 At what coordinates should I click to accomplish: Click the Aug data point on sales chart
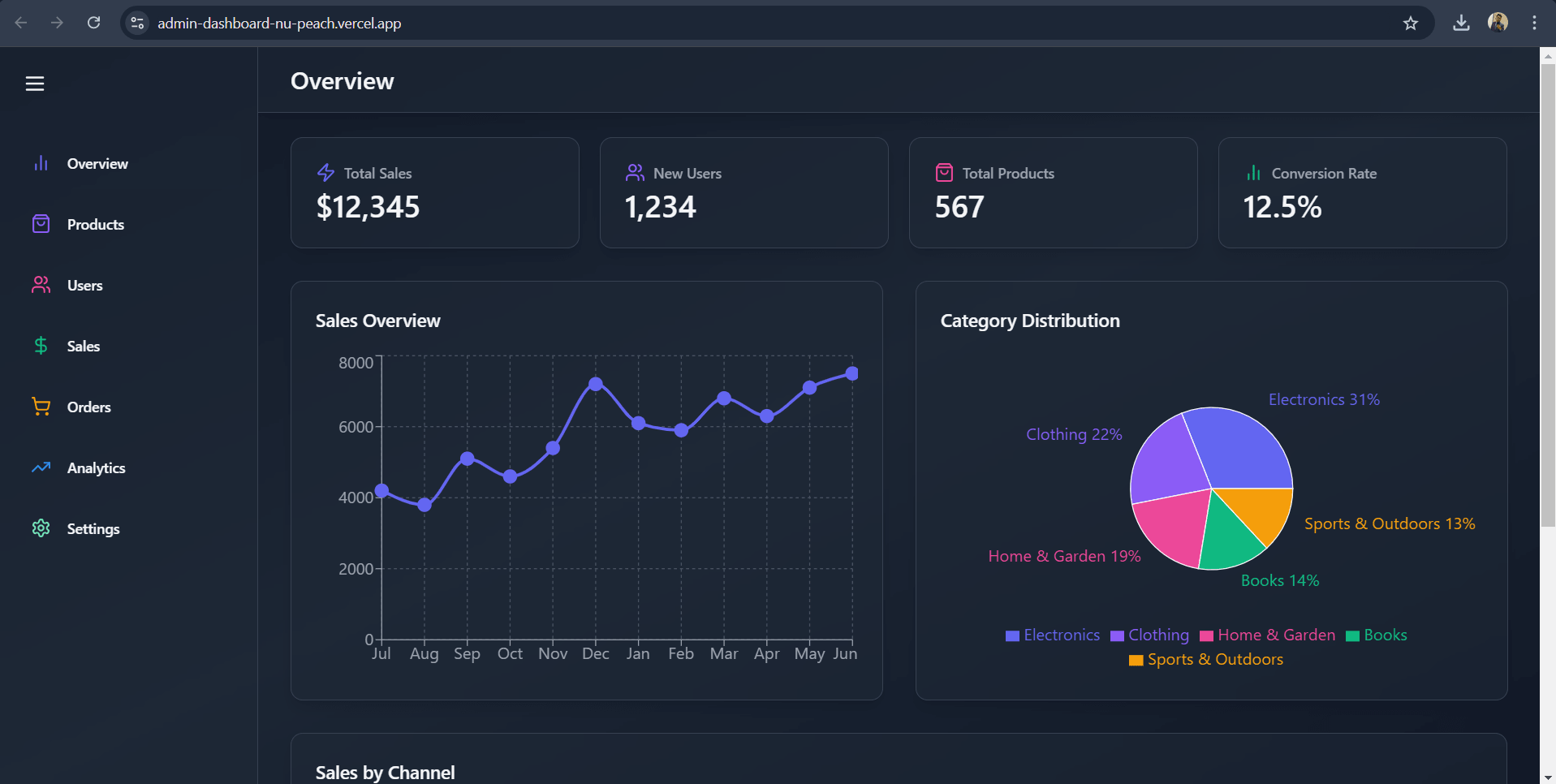[424, 505]
